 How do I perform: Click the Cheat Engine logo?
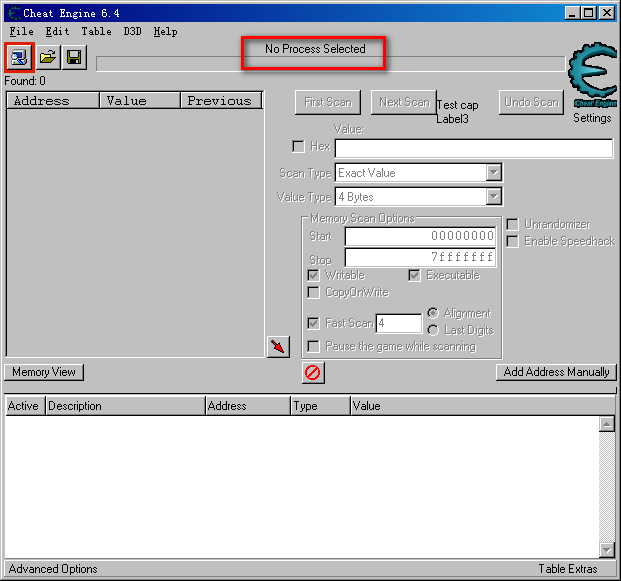pyautogui.click(x=592, y=75)
